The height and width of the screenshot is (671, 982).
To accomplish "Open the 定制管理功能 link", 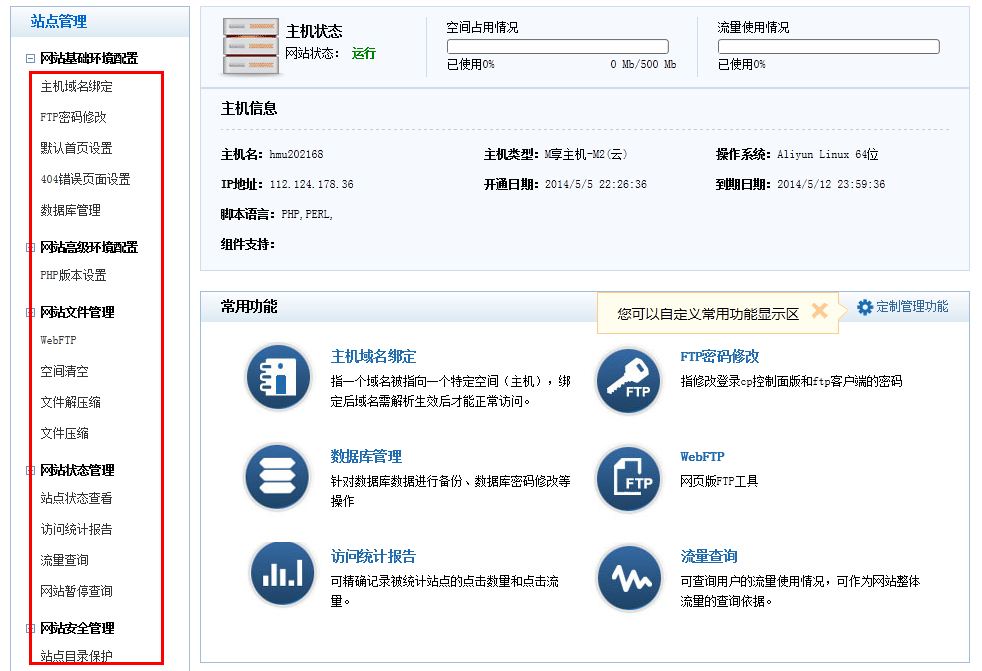I will (912, 307).
